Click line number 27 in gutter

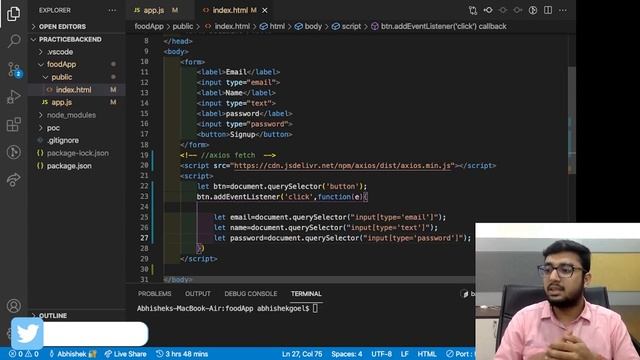(144, 238)
